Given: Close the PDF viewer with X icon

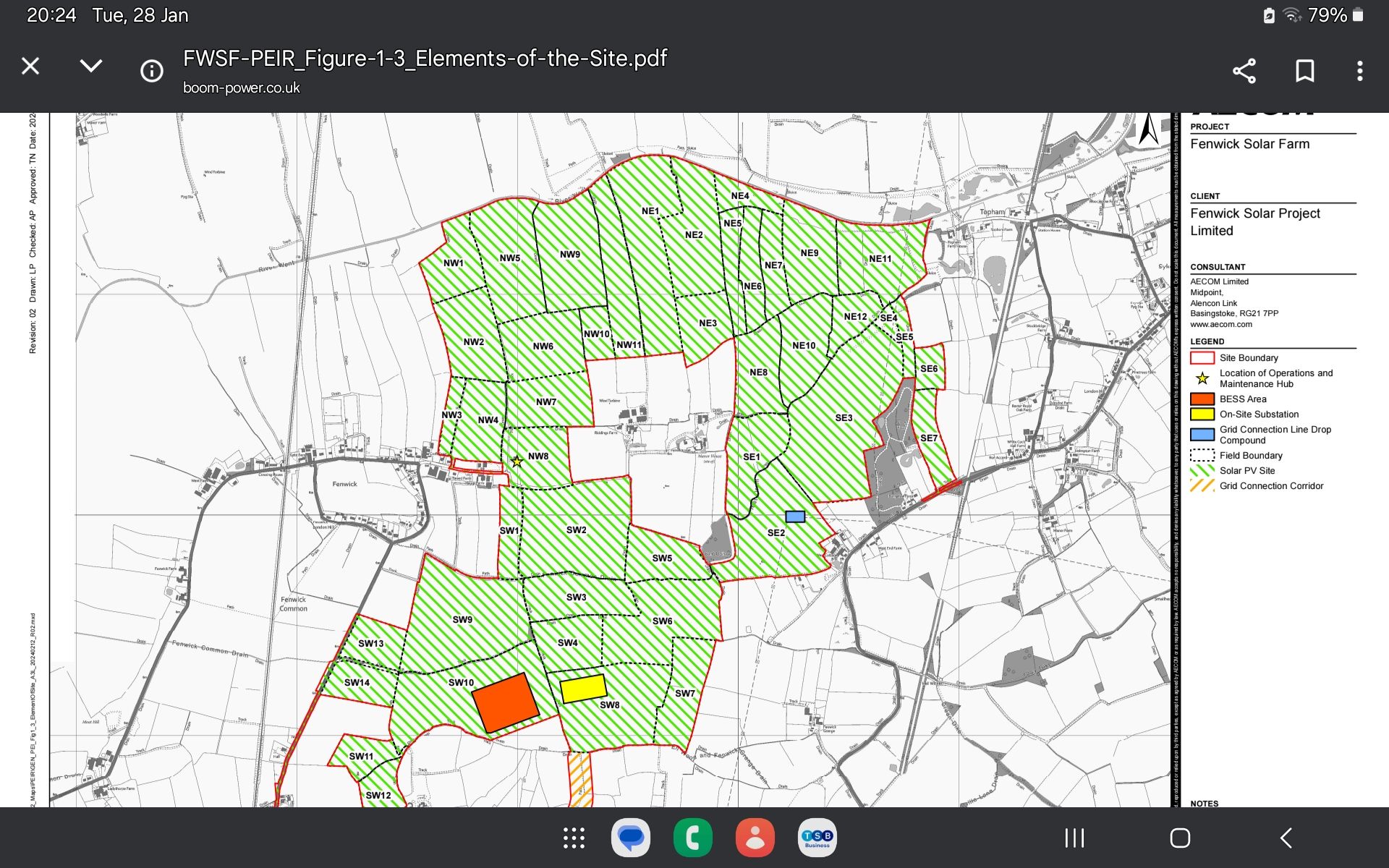Looking at the screenshot, I should [30, 67].
